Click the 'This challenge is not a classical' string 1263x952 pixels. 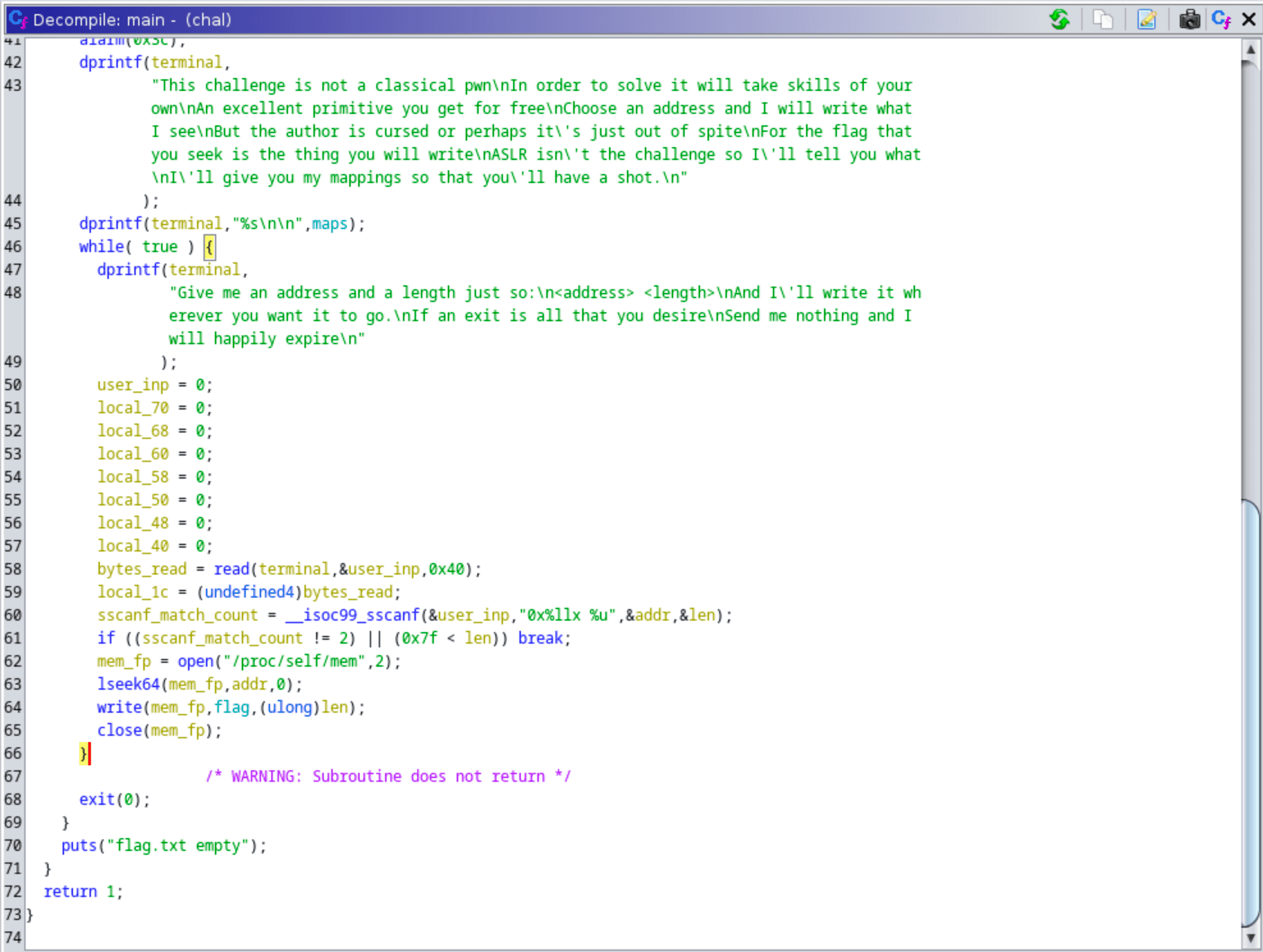click(x=536, y=132)
